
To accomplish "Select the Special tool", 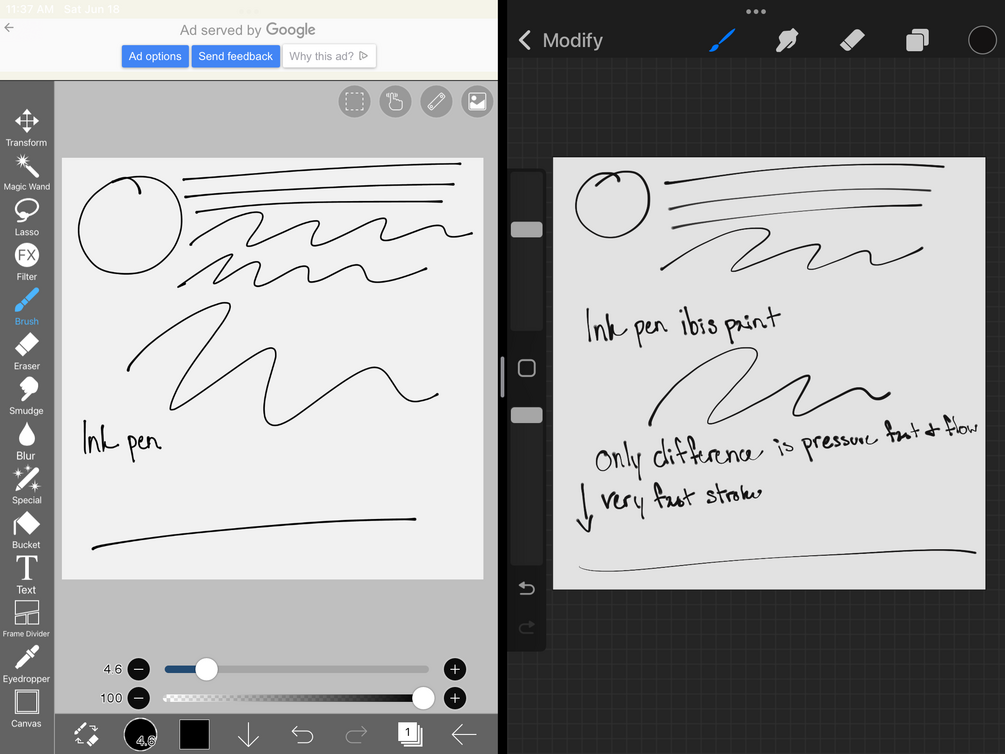I will coord(26,485).
